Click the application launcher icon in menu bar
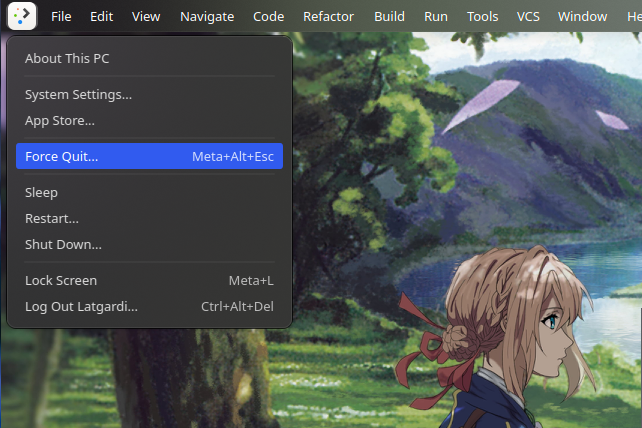 pos(22,16)
